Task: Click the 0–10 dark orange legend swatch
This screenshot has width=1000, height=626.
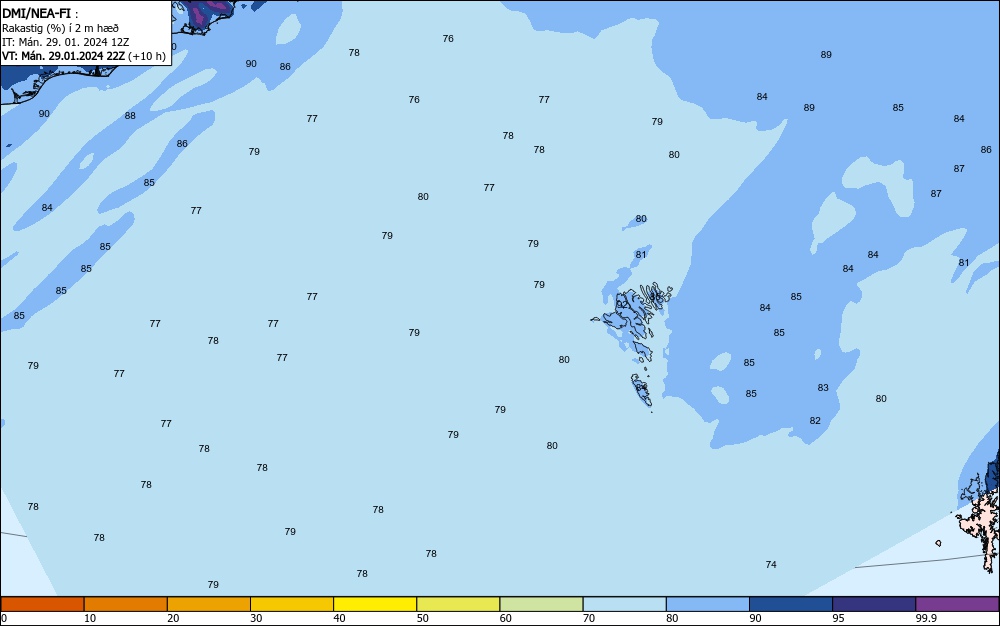Action: [x=42, y=604]
